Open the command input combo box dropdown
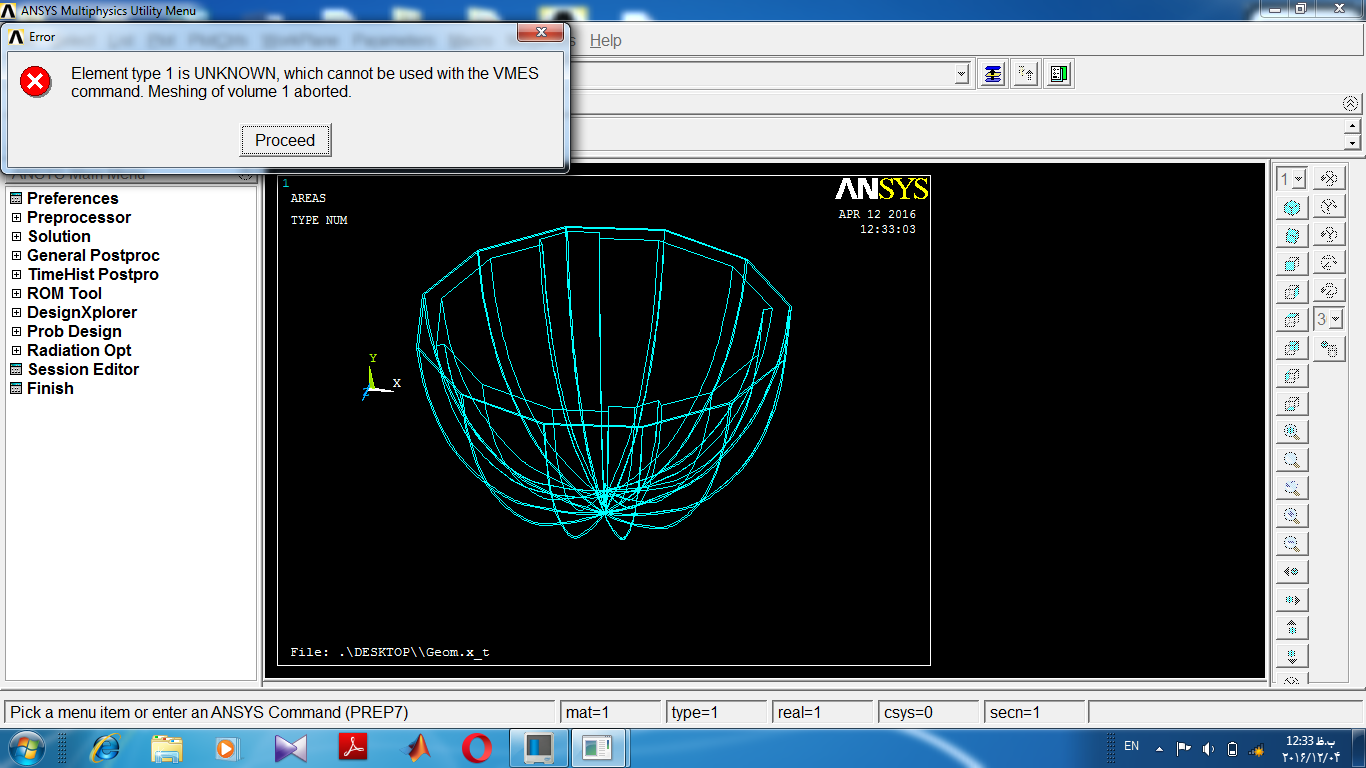This screenshot has height=768, width=1366. click(x=961, y=74)
